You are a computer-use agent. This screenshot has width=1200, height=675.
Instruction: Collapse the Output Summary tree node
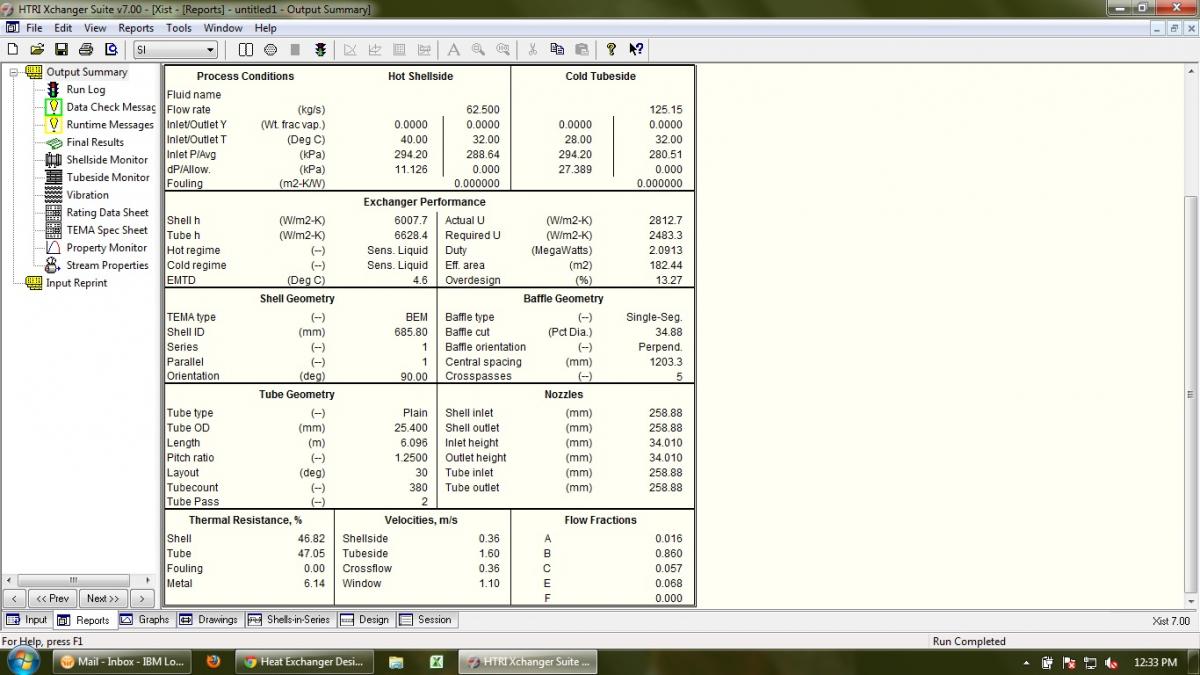[14, 72]
